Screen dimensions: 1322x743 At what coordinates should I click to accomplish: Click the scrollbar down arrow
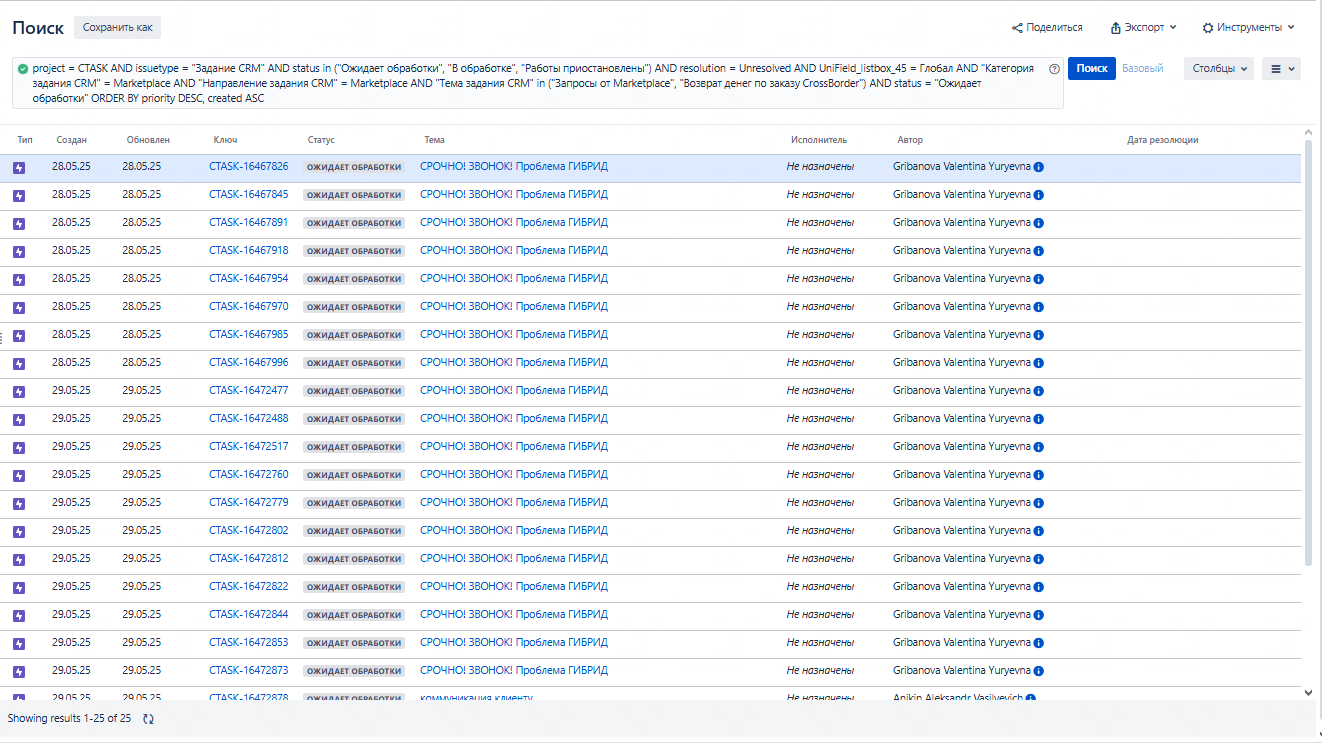point(1309,692)
